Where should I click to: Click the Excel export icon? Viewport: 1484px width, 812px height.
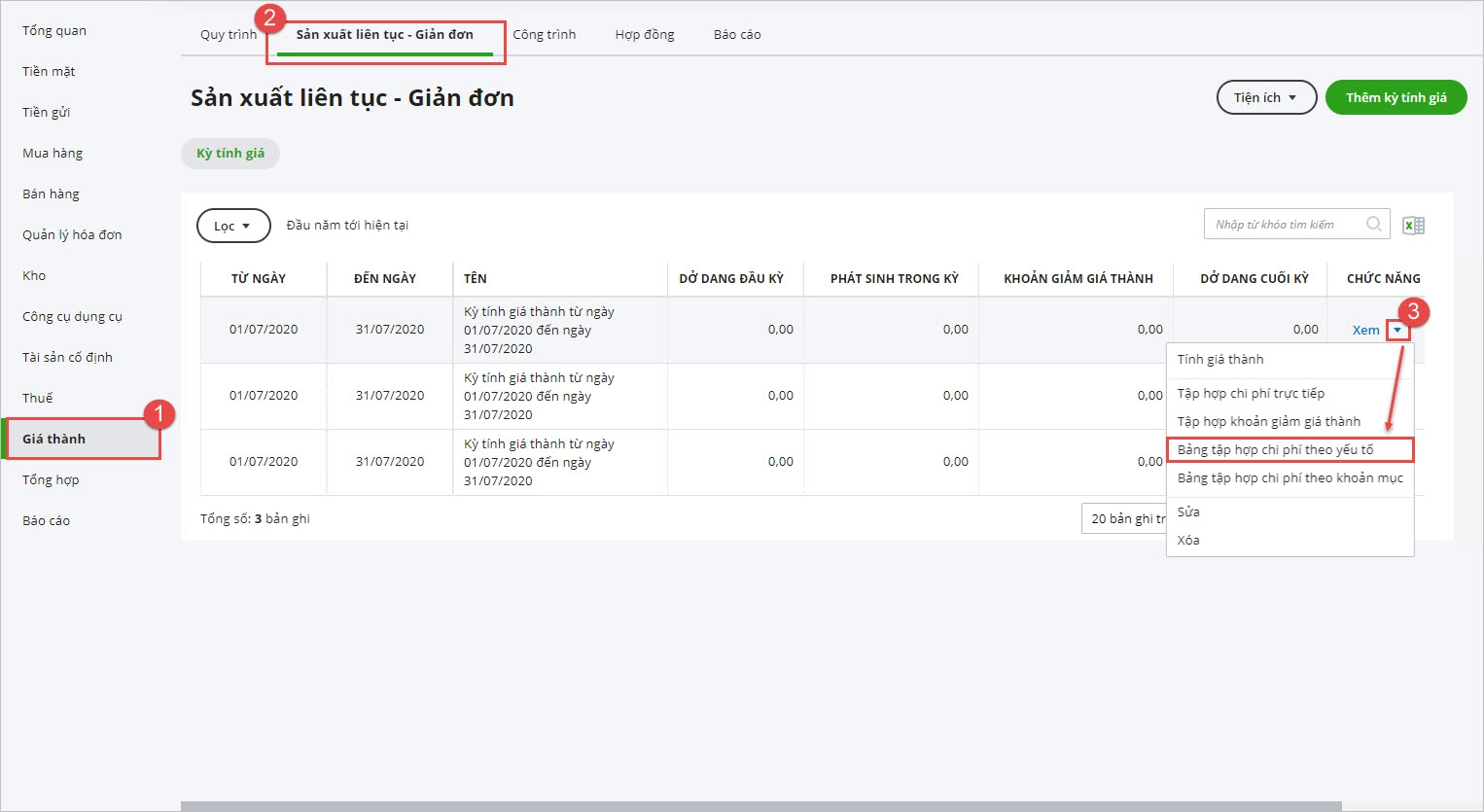coord(1413,226)
